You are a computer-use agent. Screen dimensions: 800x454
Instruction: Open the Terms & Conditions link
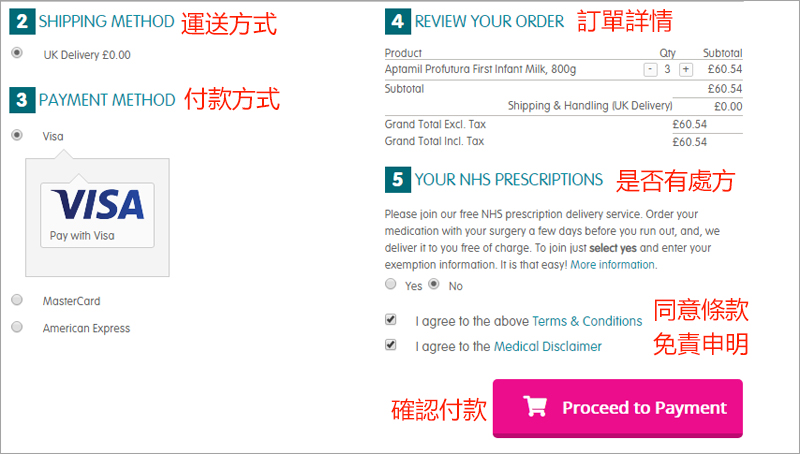[587, 321]
